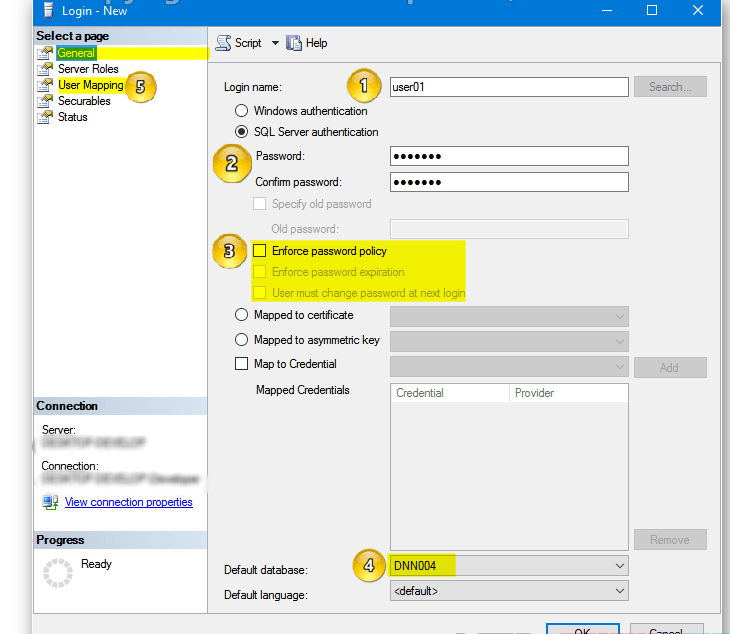Image resolution: width=730 pixels, height=634 pixels.
Task: Maximize the Login - New window
Action: tap(652, 10)
